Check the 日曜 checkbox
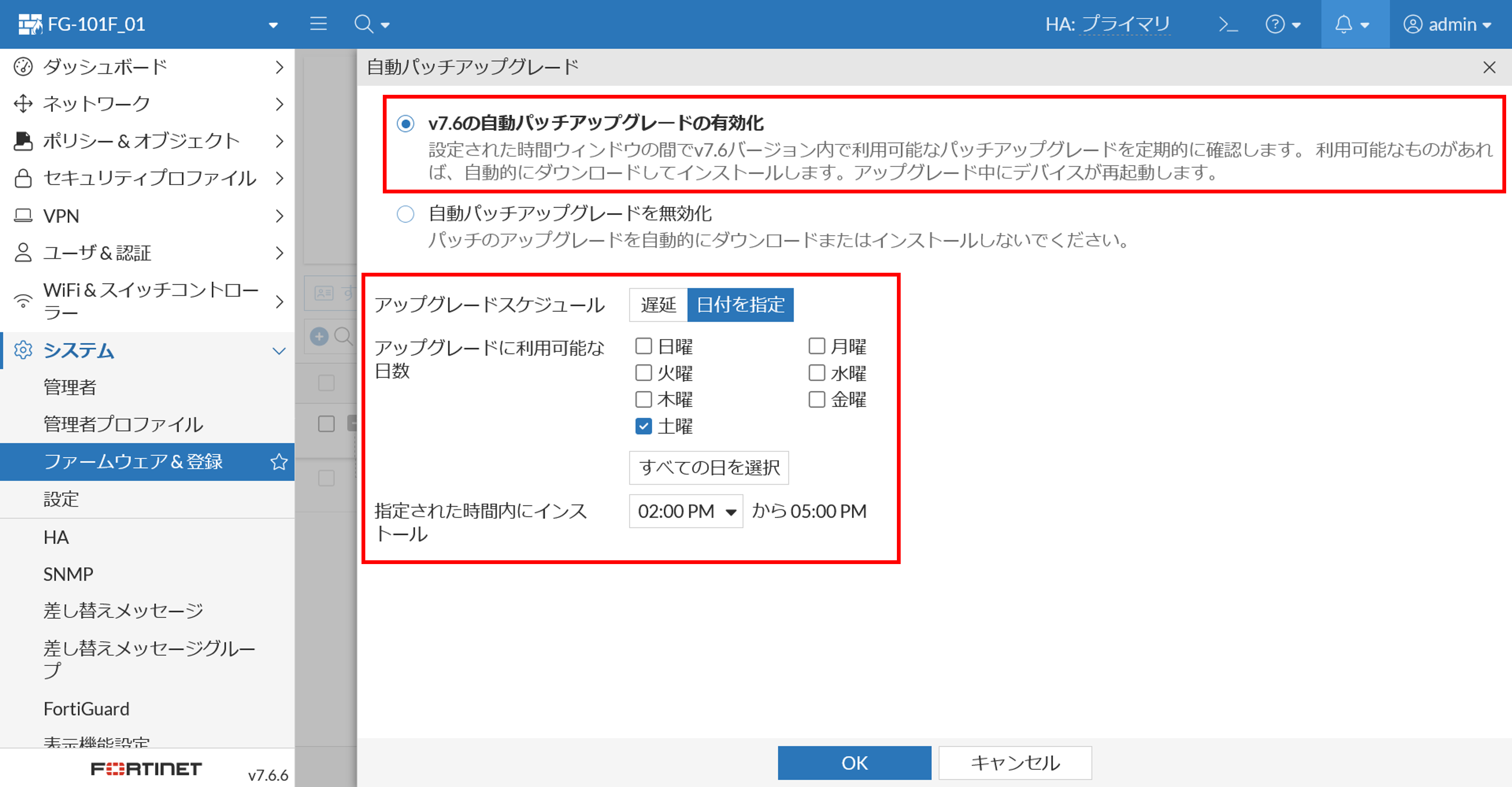Screen dimensions: 1512x787 (643, 346)
